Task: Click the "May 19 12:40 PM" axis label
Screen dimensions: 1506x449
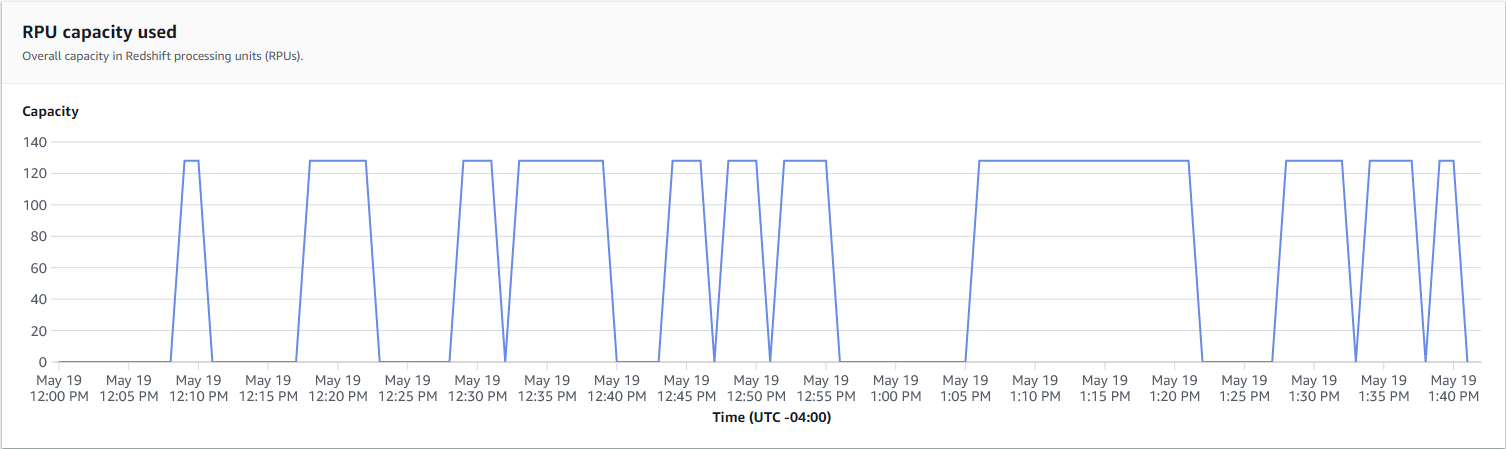Action: (617, 388)
